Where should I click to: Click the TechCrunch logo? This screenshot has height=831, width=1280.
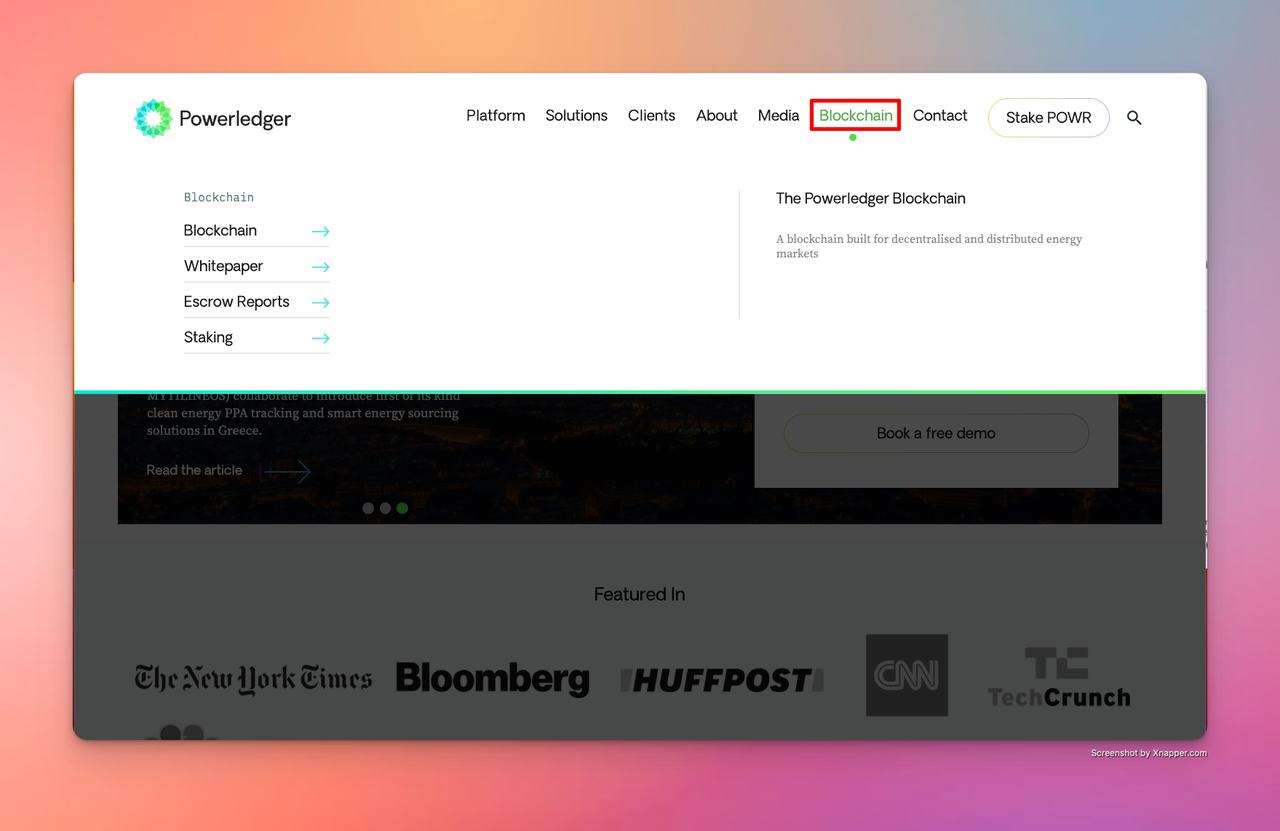(1058, 679)
